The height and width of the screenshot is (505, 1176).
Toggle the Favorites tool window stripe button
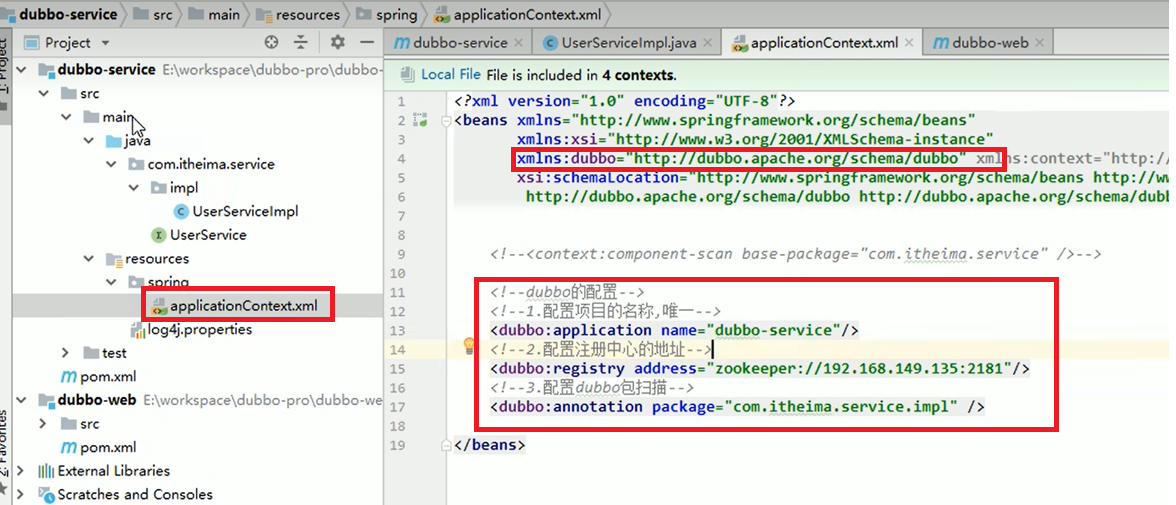coord(4,450)
